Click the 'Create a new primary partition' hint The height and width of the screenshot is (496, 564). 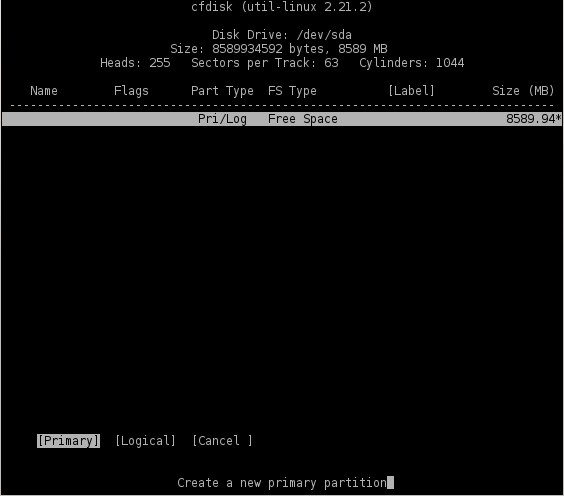282,483
